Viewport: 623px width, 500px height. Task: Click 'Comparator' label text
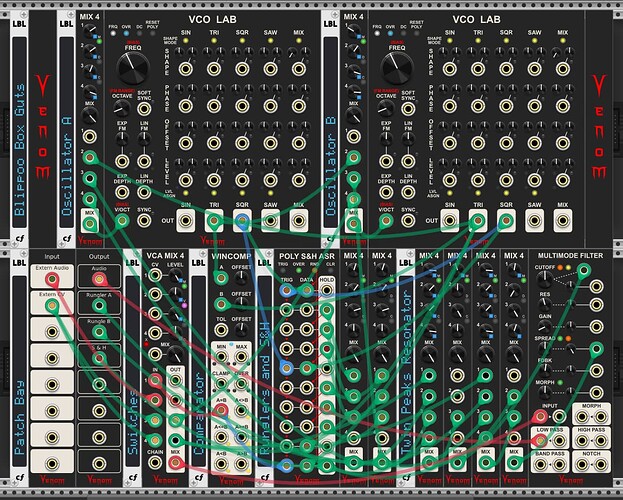[x=198, y=413]
